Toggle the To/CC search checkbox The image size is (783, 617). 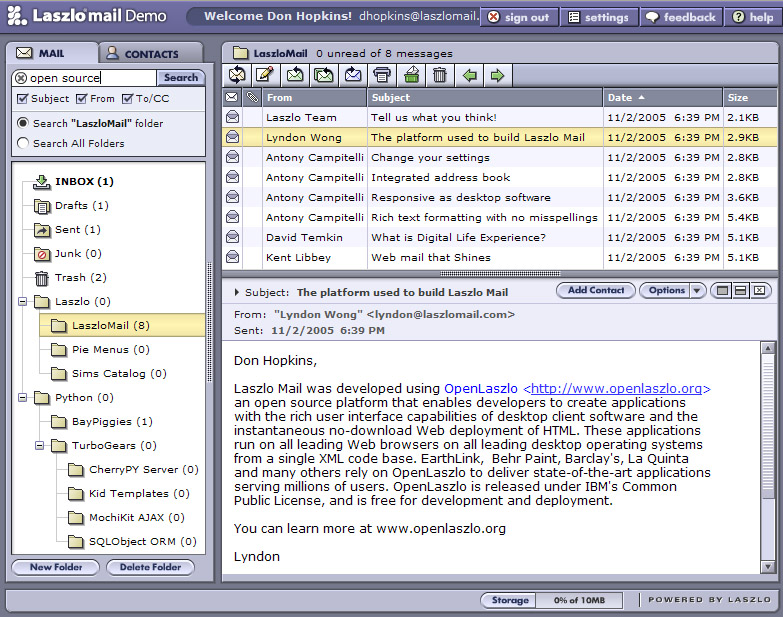127,98
